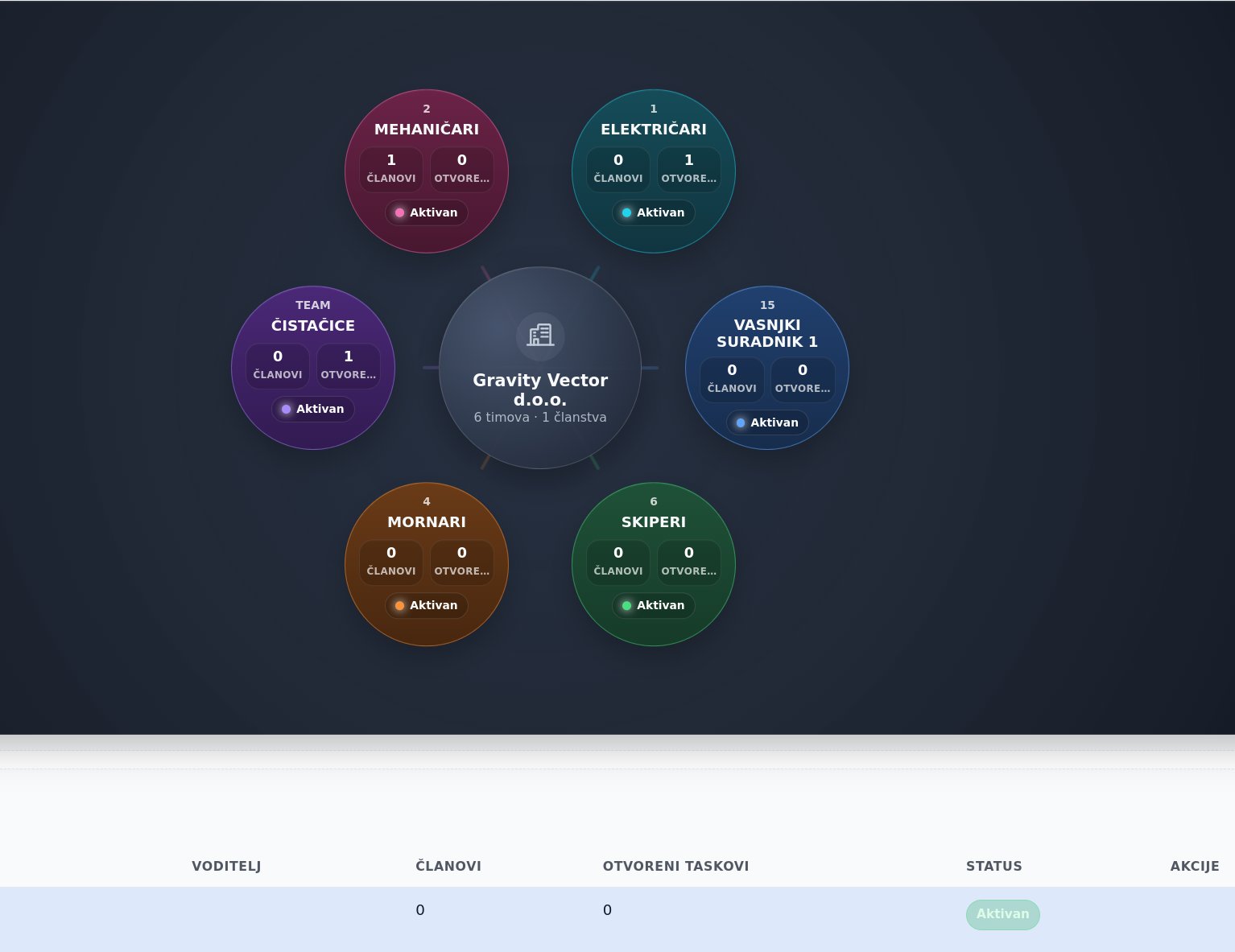The image size is (1235, 952).
Task: Open the SKIPERI team title
Action: pos(654,521)
